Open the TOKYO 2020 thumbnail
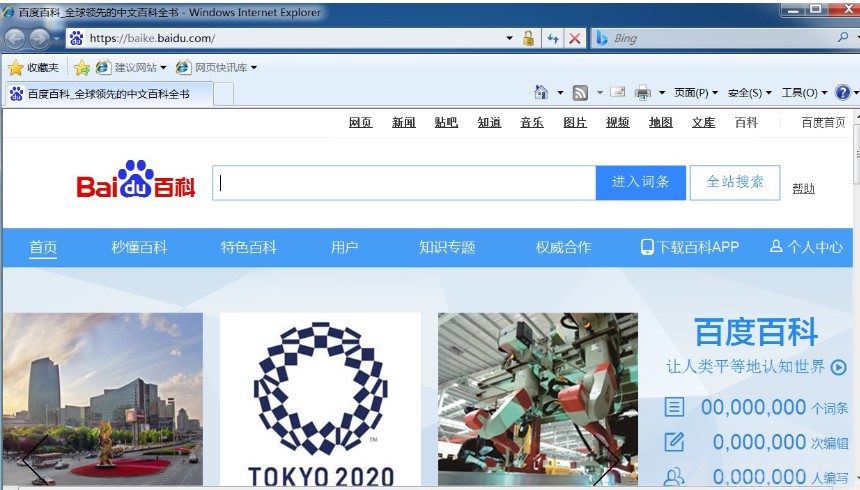This screenshot has height=490, width=860. [x=320, y=399]
